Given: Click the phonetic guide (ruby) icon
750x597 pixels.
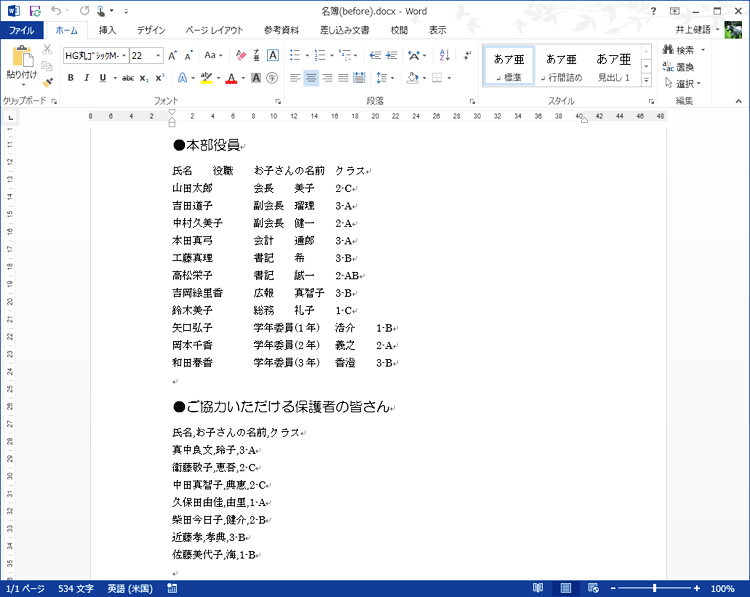Looking at the screenshot, I should pyautogui.click(x=256, y=55).
